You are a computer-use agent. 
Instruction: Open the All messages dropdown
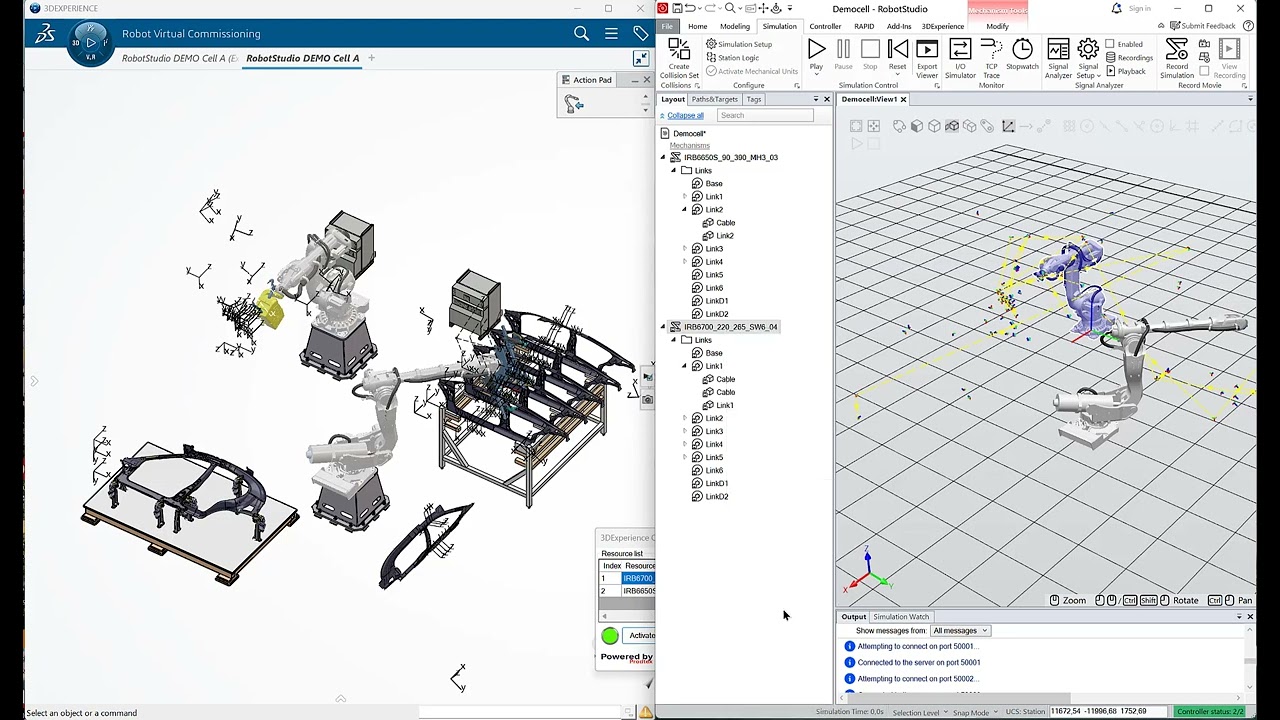[x=960, y=631]
